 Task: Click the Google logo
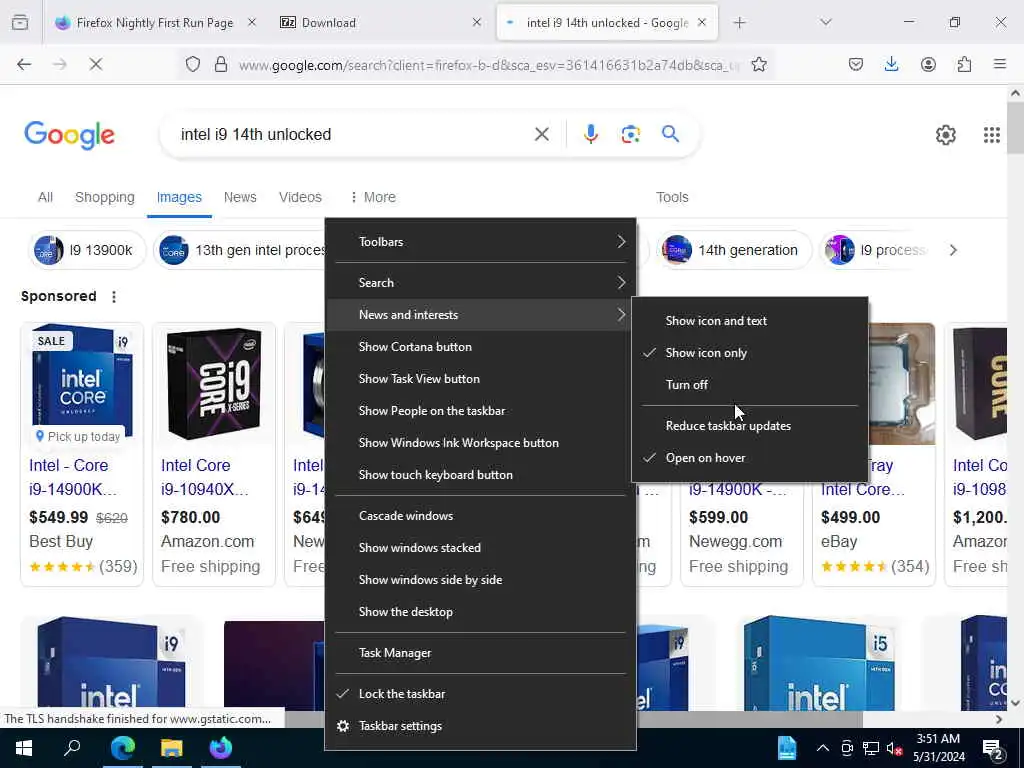69,135
